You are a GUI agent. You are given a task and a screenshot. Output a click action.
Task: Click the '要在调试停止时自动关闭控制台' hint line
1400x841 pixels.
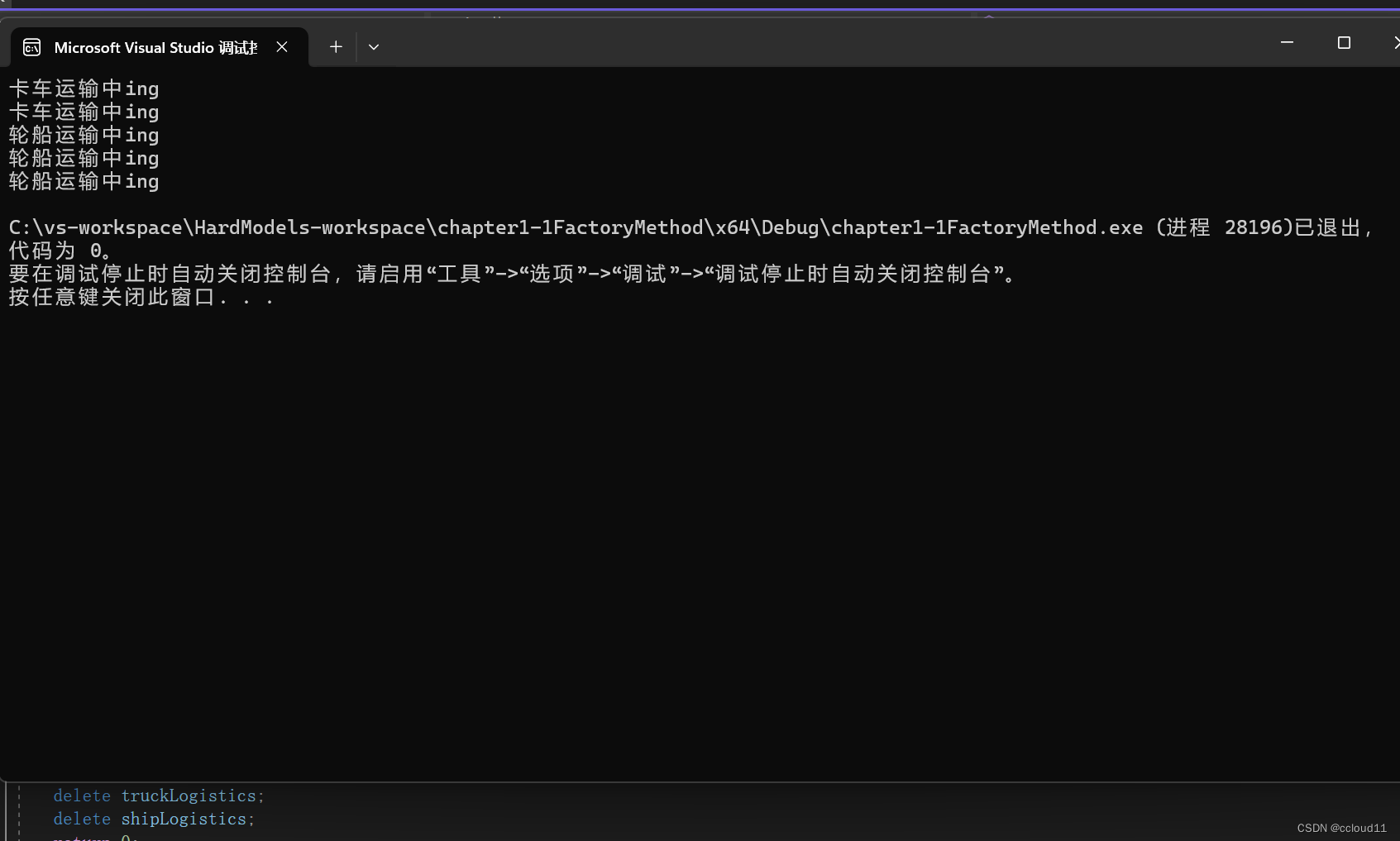[x=513, y=274]
